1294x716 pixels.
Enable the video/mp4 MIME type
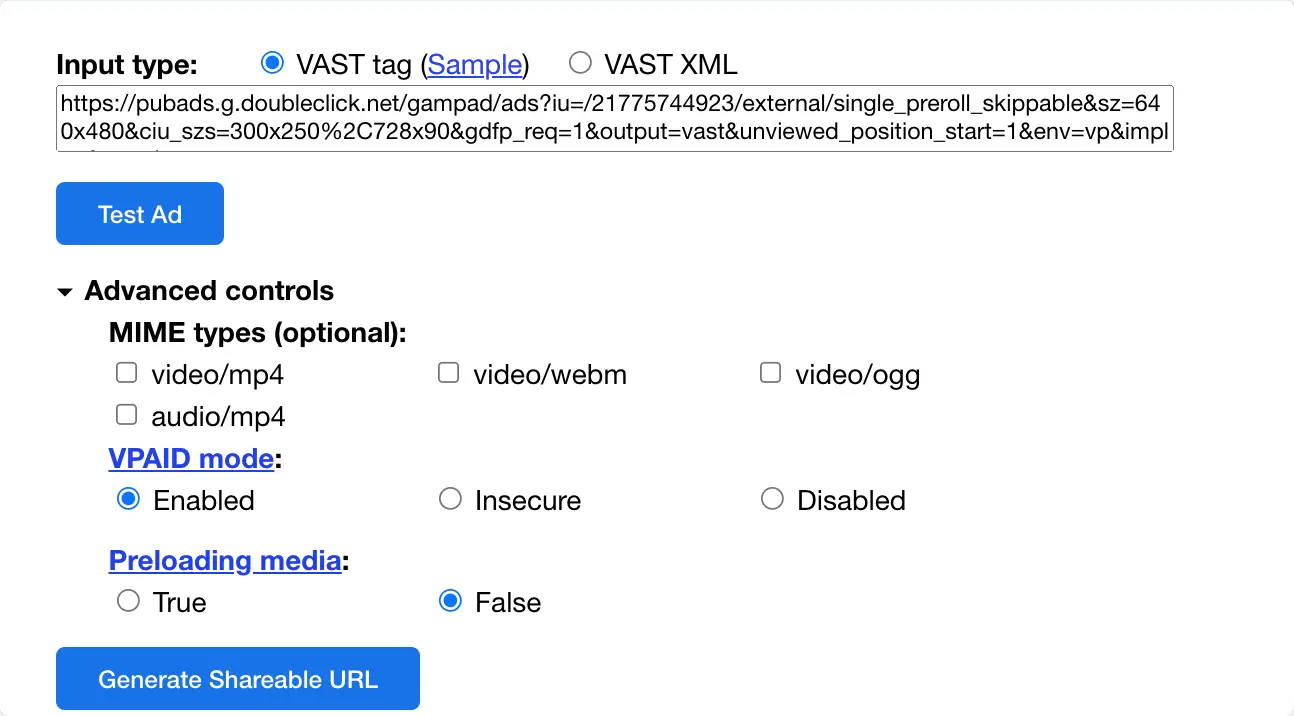point(126,372)
